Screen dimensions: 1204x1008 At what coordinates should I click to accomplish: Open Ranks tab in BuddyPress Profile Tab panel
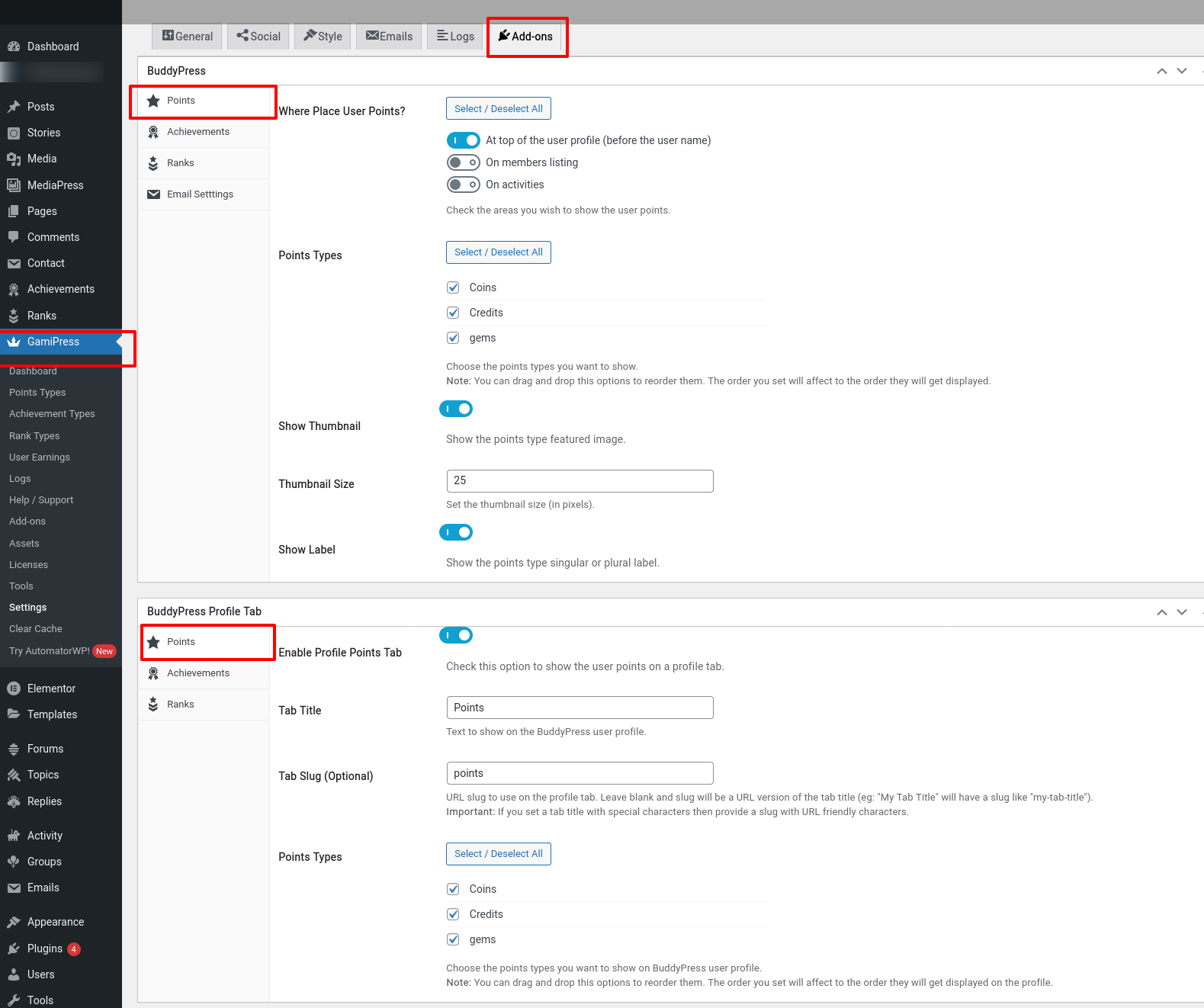(204, 705)
